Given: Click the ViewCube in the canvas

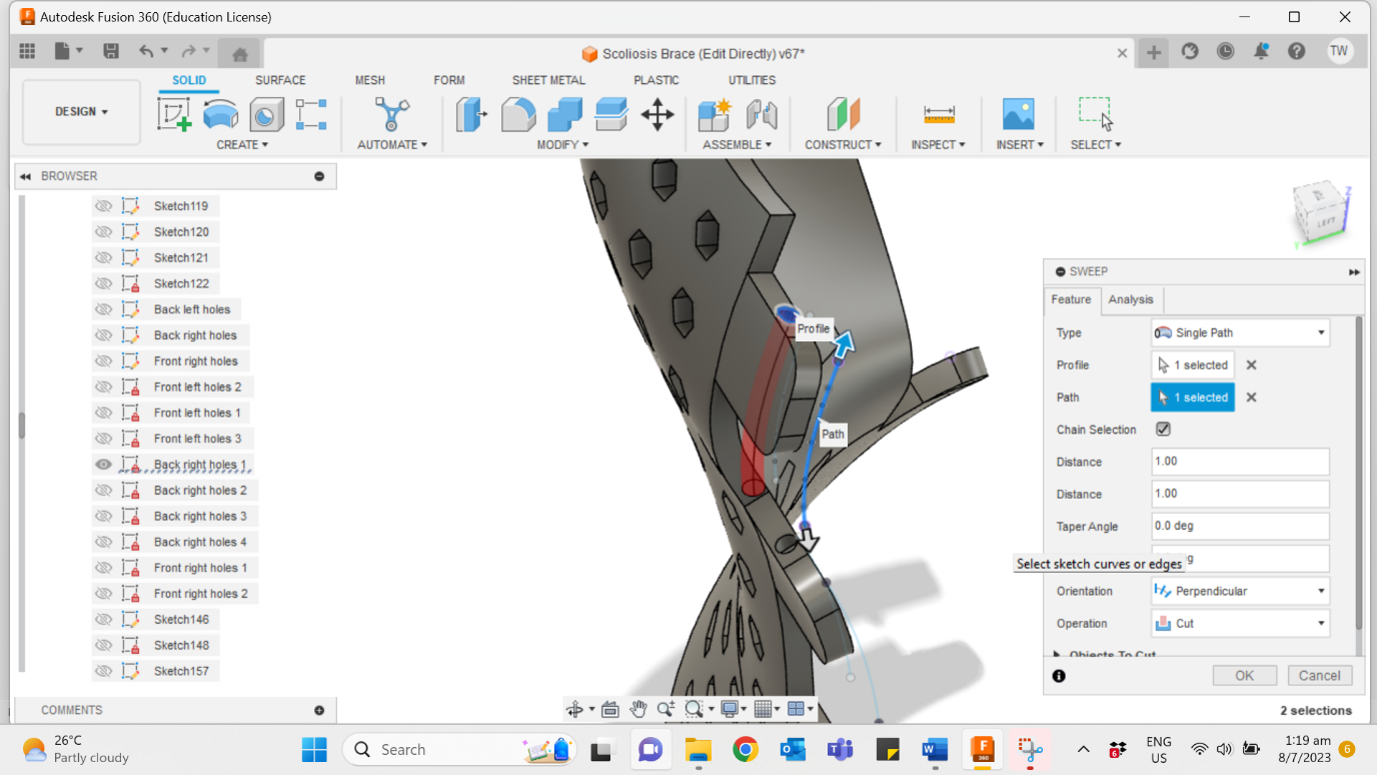Looking at the screenshot, I should click(x=1324, y=214).
